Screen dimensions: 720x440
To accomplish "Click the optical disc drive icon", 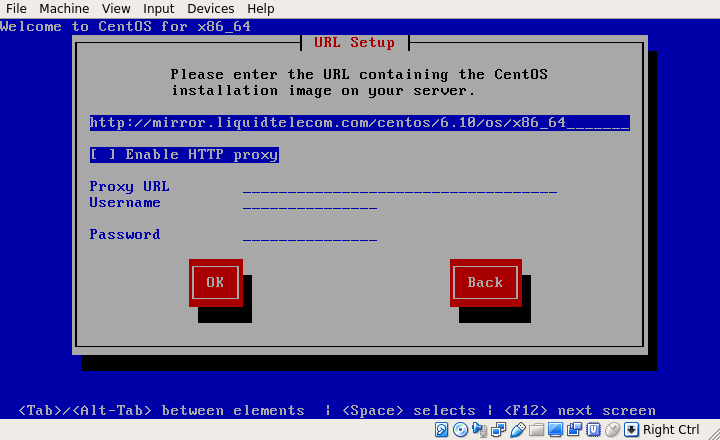I will [x=460, y=430].
